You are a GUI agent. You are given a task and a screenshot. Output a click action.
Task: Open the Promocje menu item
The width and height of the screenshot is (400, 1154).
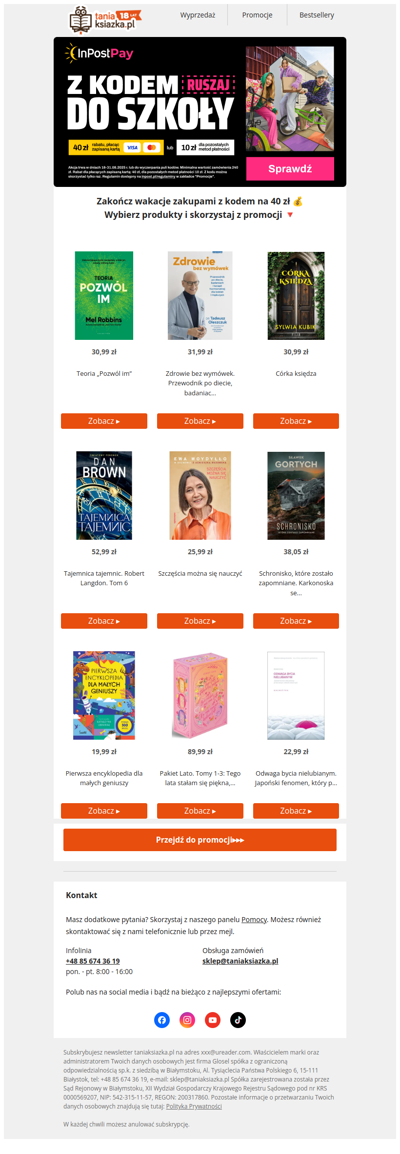coord(257,15)
